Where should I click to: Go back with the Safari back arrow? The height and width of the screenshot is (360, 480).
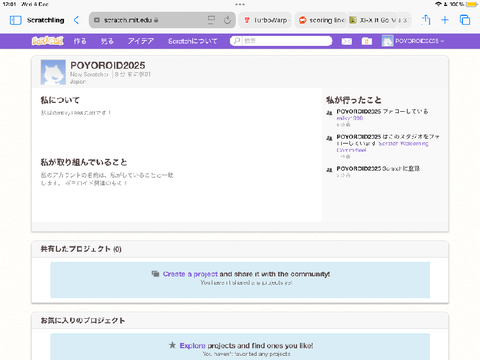click(x=76, y=20)
